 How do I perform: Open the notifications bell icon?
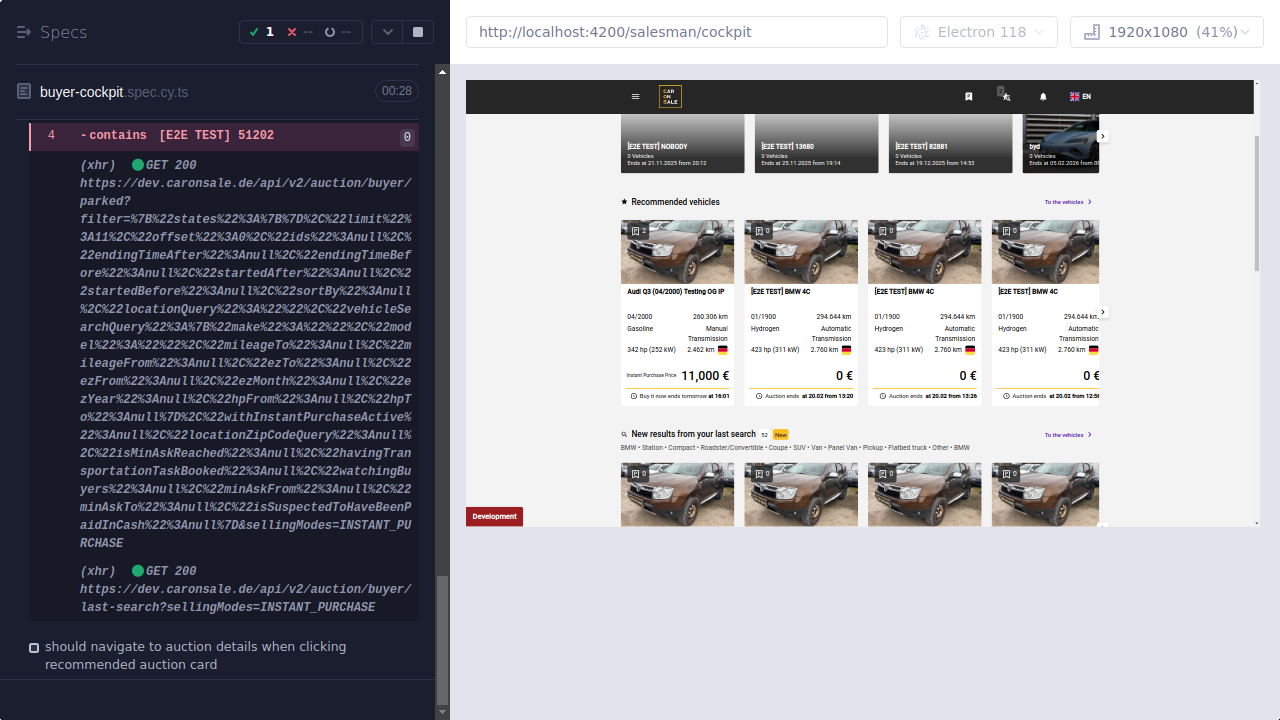[1043, 96]
